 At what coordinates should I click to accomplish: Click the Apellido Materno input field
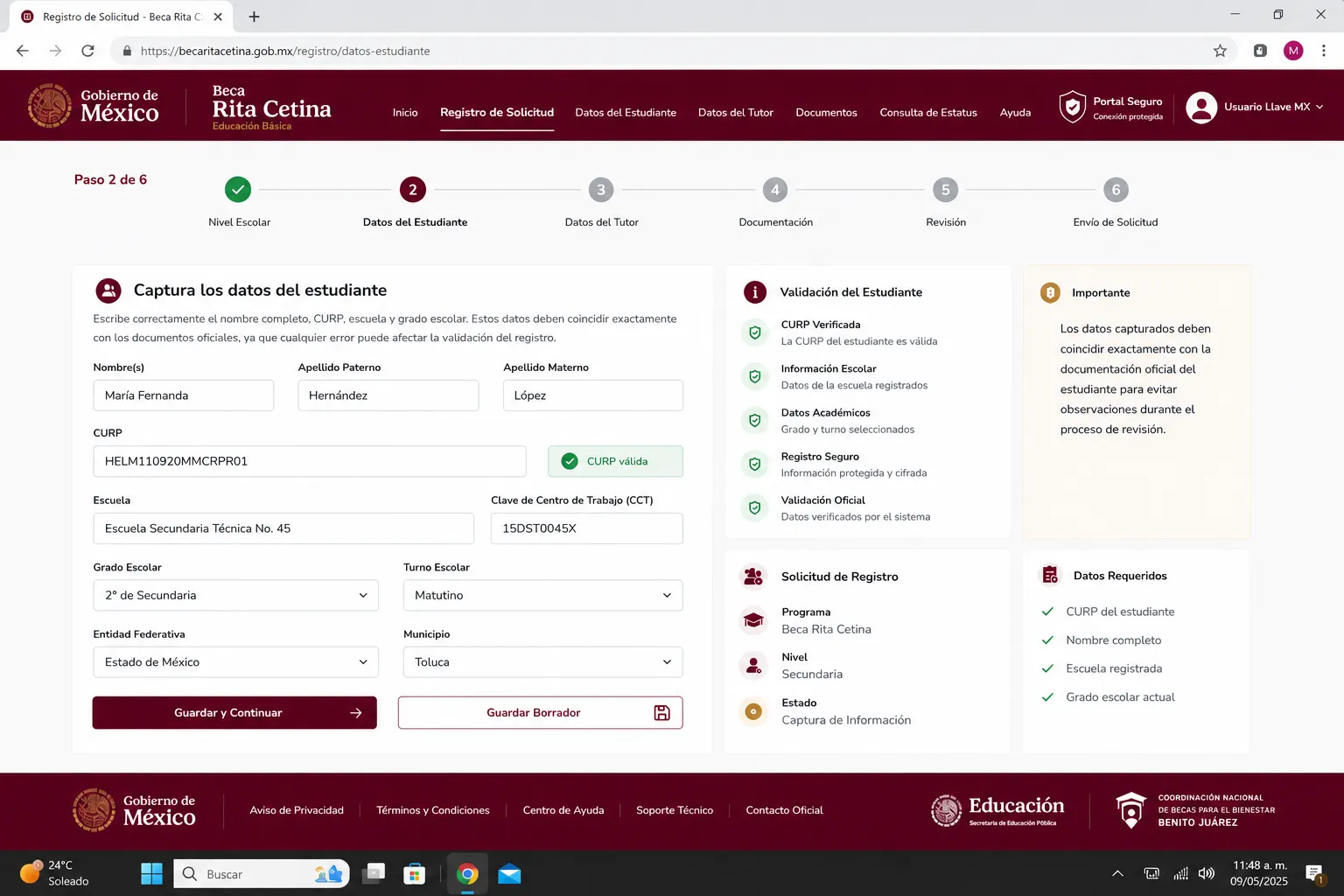tap(593, 395)
